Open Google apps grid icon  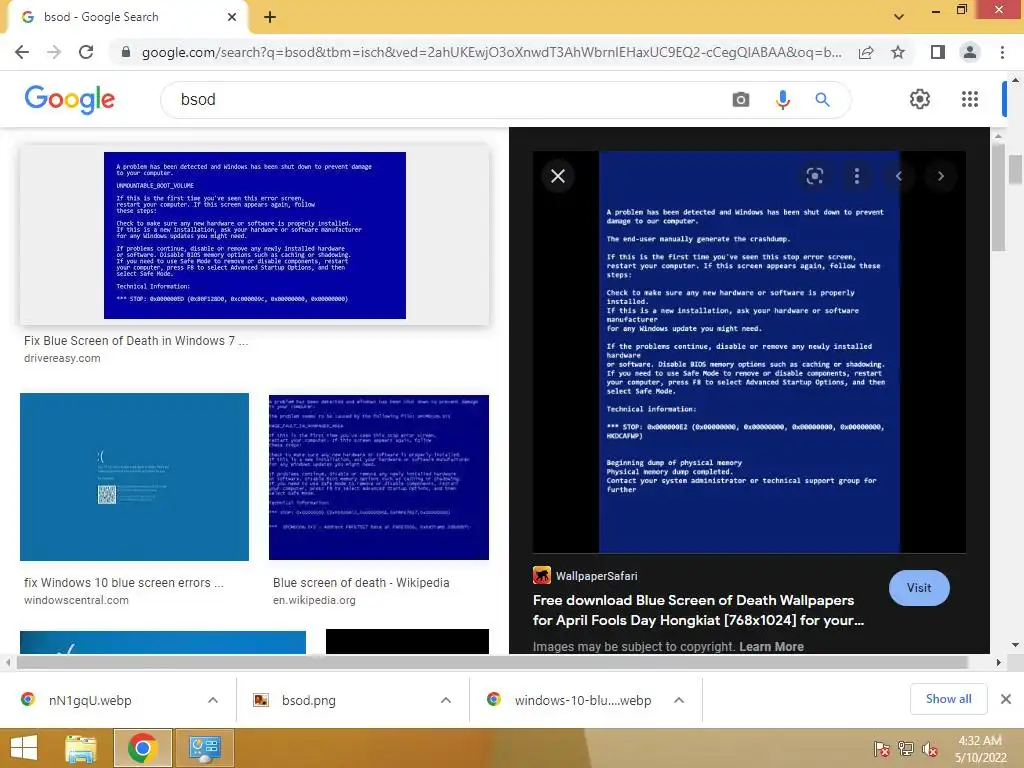[970, 99]
